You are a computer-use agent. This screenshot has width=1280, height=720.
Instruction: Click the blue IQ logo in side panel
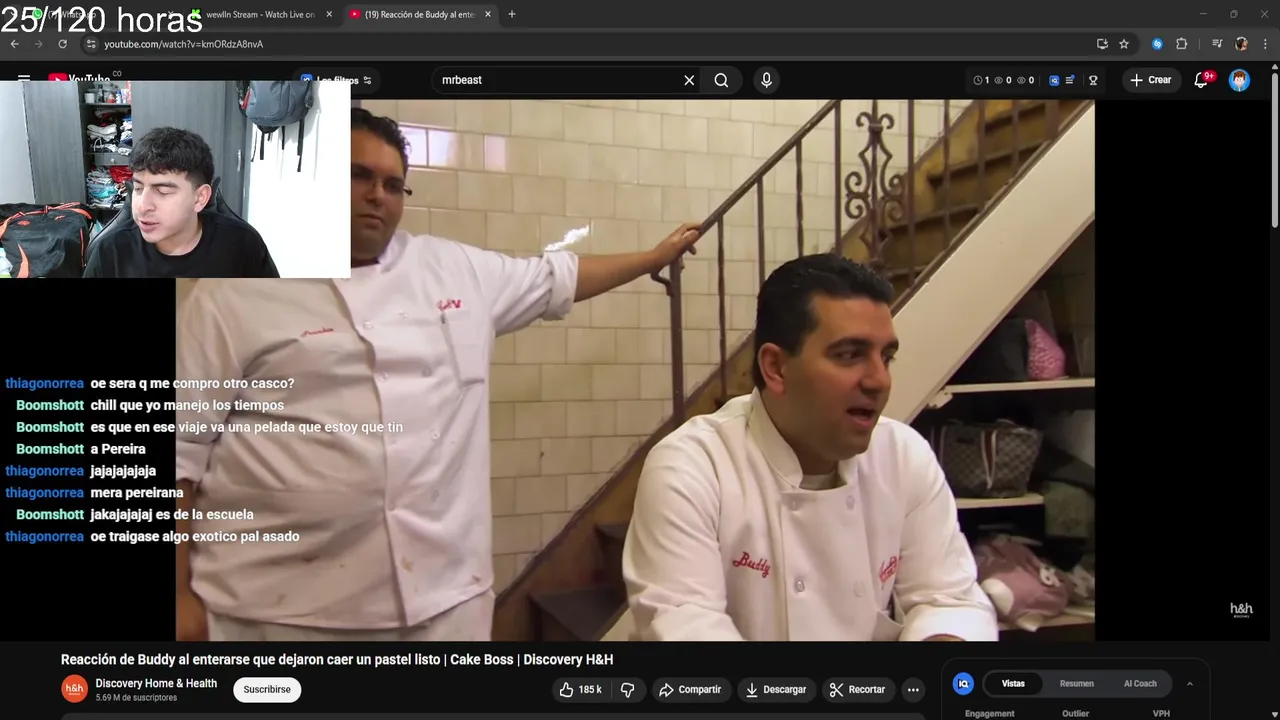[x=963, y=684]
